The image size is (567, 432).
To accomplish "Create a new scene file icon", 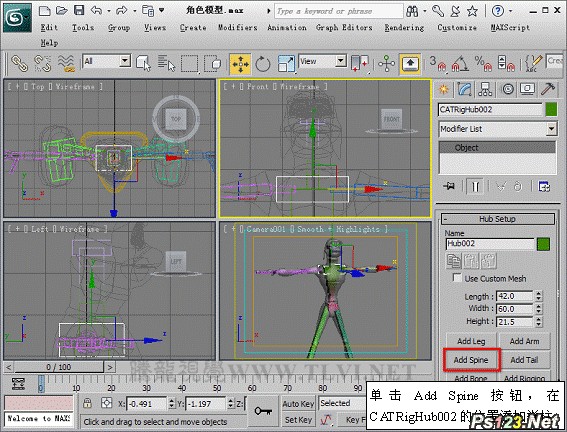I will tap(44, 10).
